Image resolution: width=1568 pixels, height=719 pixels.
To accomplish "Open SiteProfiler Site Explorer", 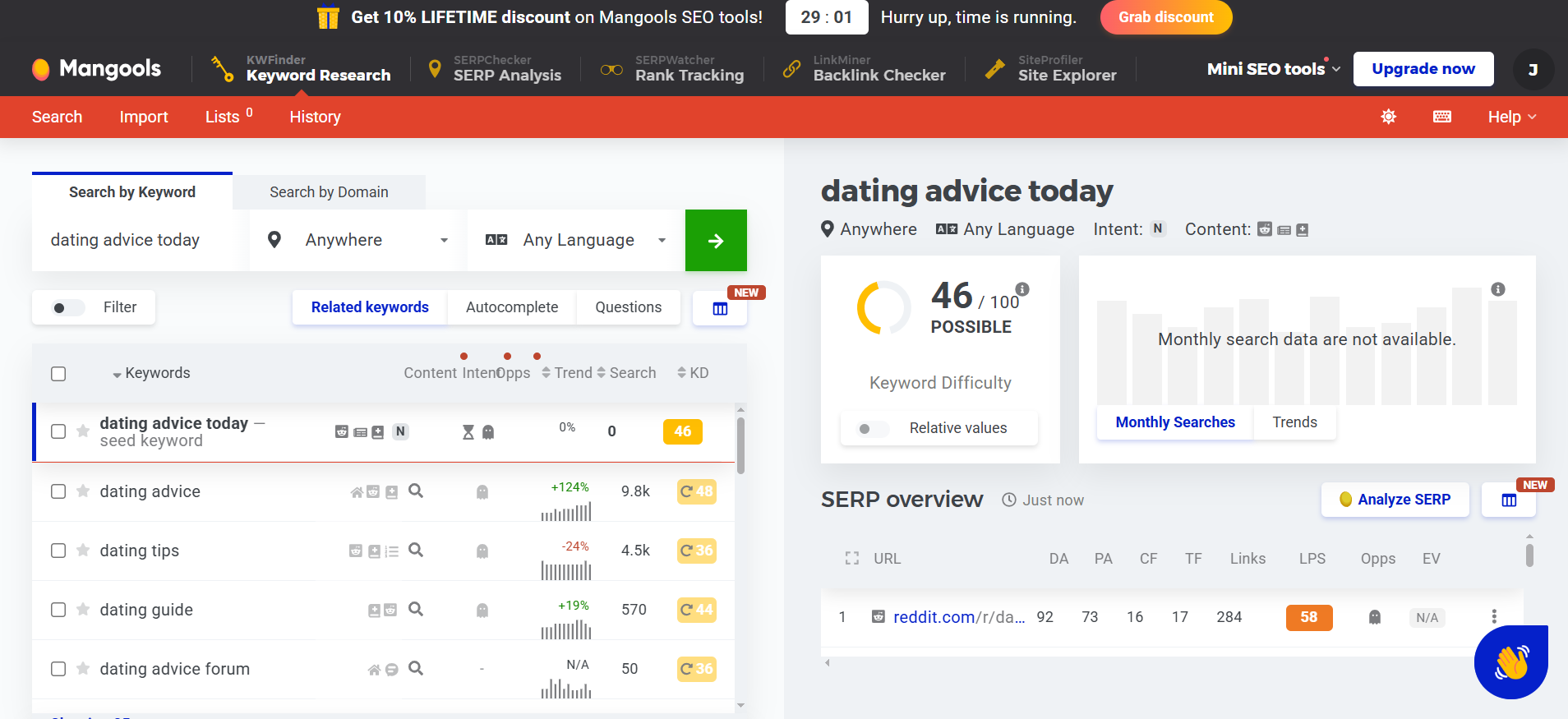I will [1051, 69].
